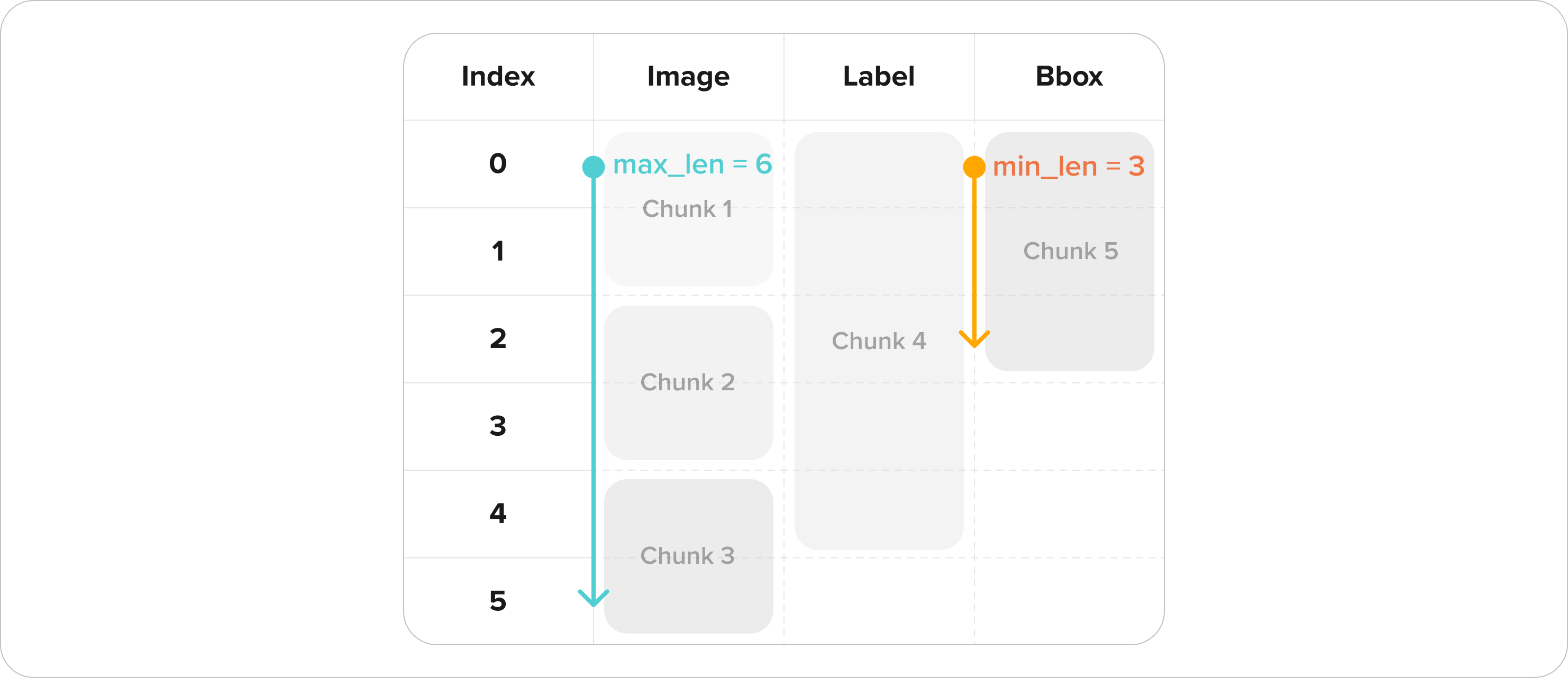The width and height of the screenshot is (1568, 678).
Task: Click the Bbox column header
Action: (x=1070, y=77)
